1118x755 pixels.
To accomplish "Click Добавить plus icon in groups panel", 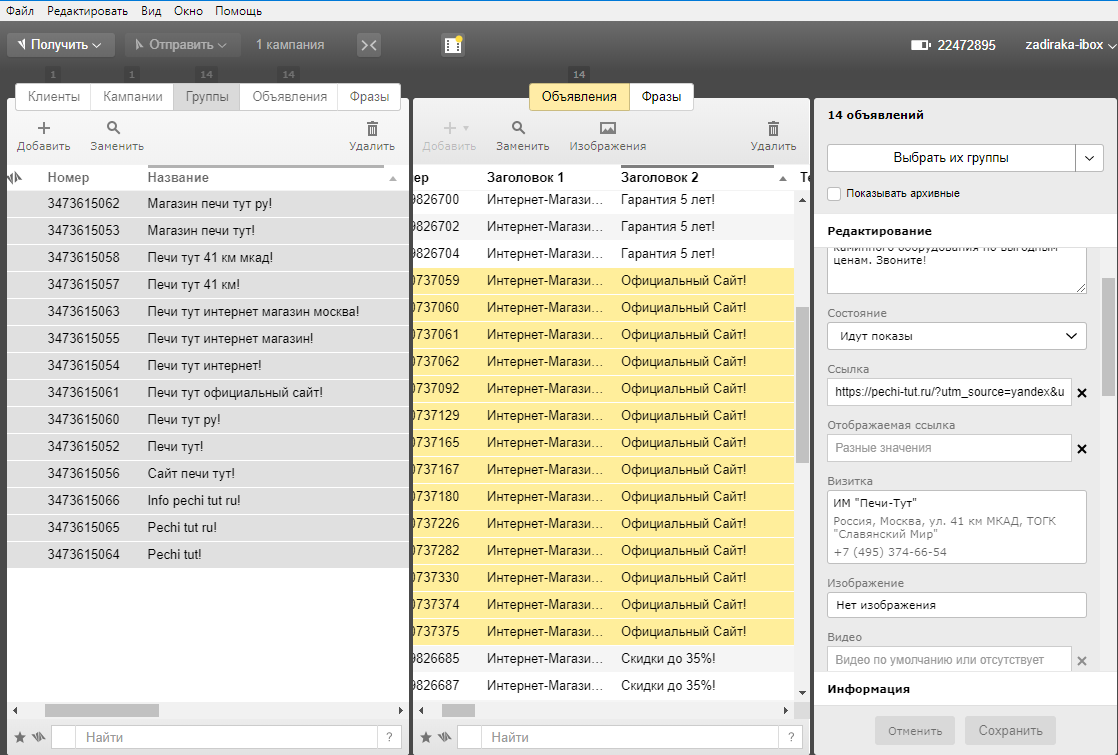I will 43,128.
